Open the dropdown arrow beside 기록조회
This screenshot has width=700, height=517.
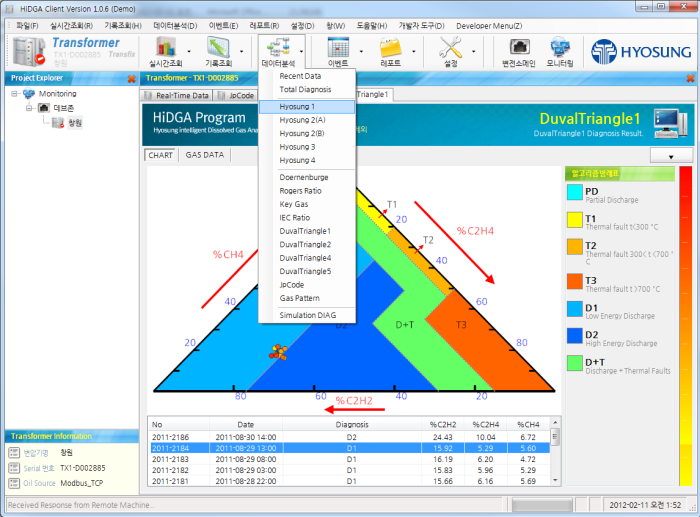242,51
